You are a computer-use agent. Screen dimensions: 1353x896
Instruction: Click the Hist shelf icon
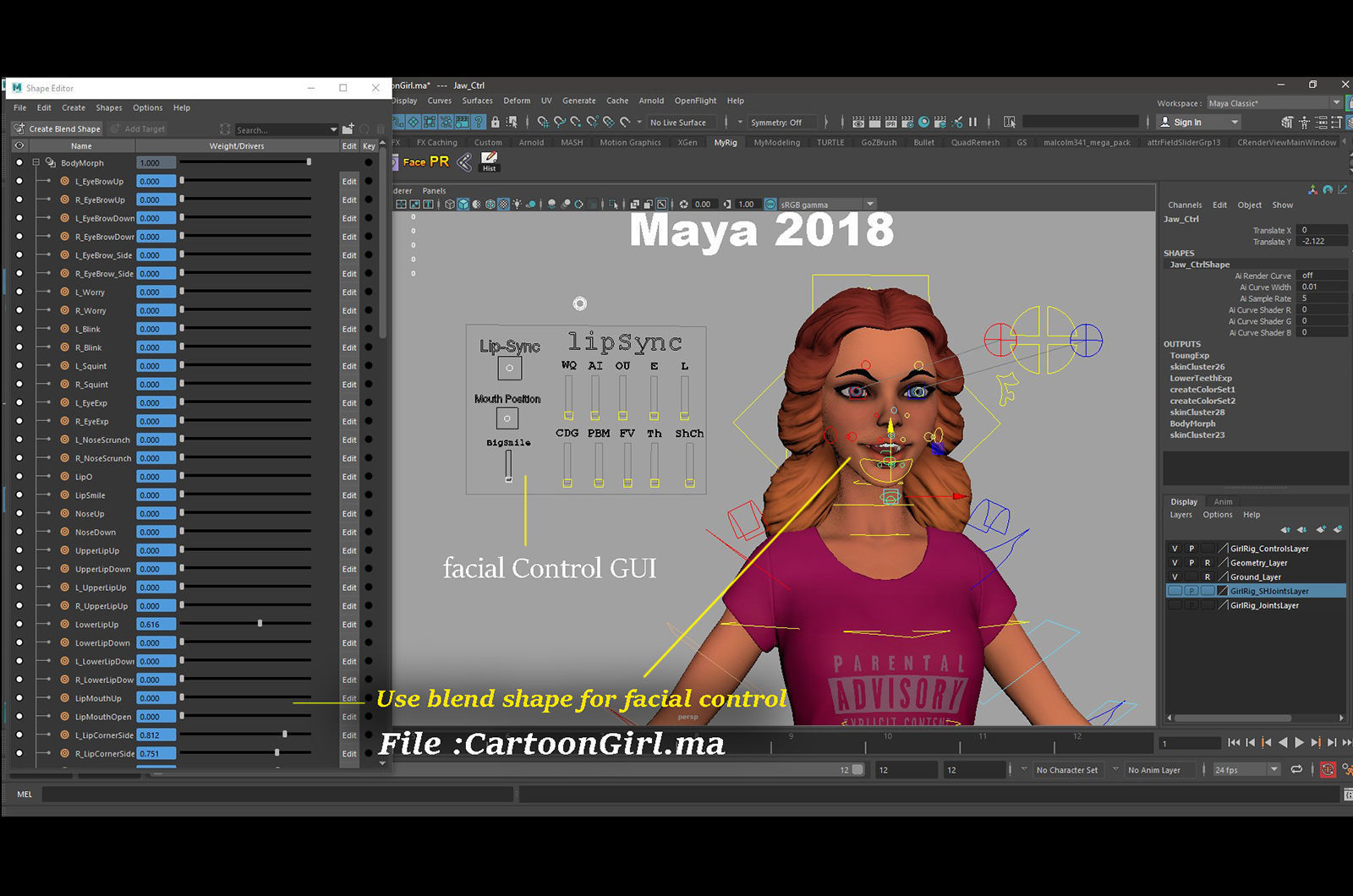coord(489,161)
